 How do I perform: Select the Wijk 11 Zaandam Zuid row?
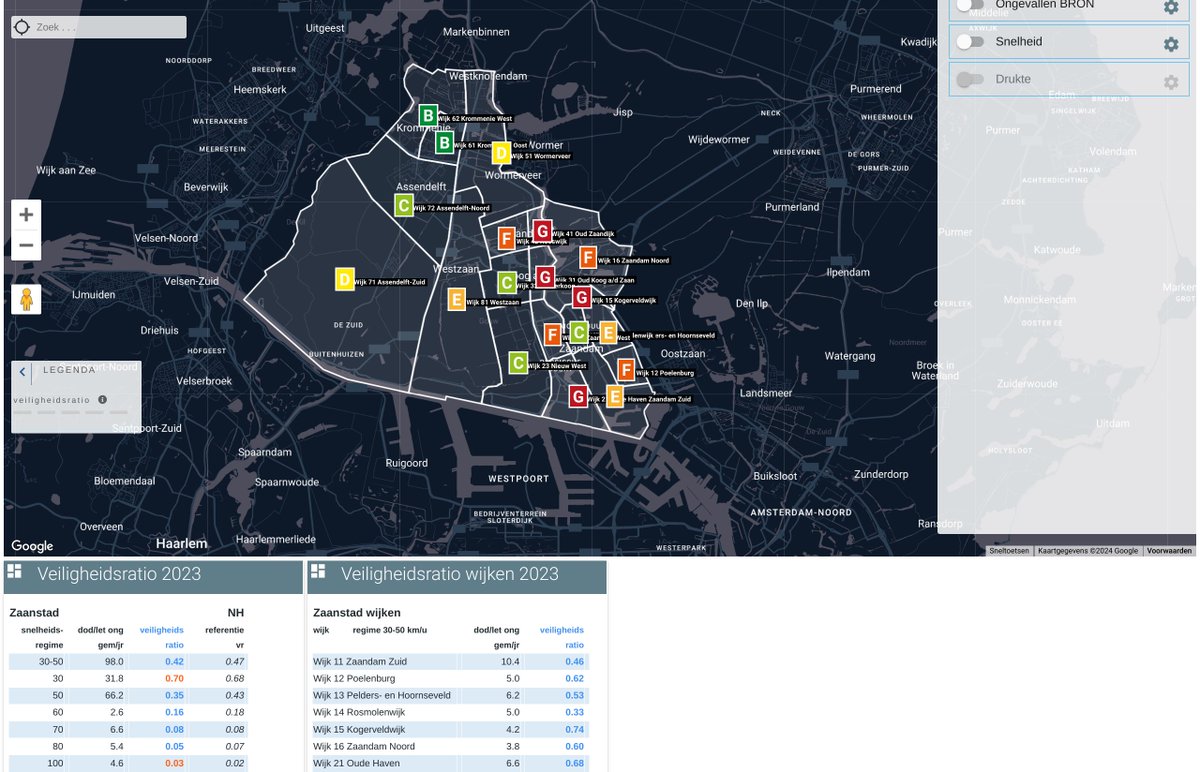coord(449,662)
